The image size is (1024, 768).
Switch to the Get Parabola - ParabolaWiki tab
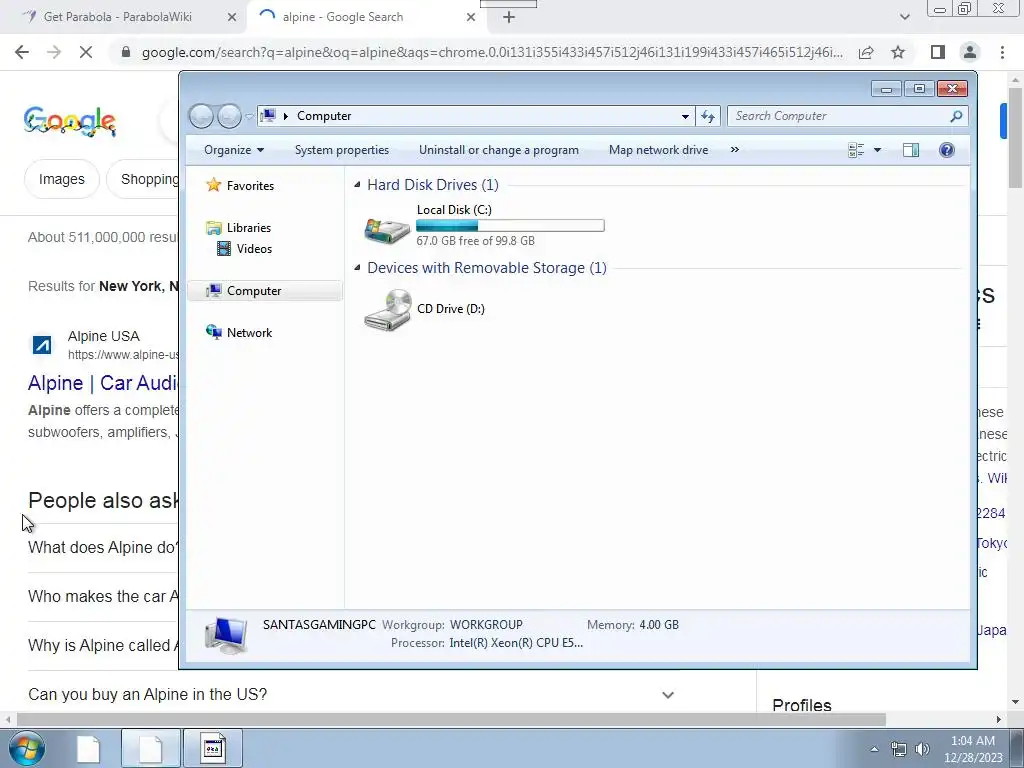(x=118, y=17)
